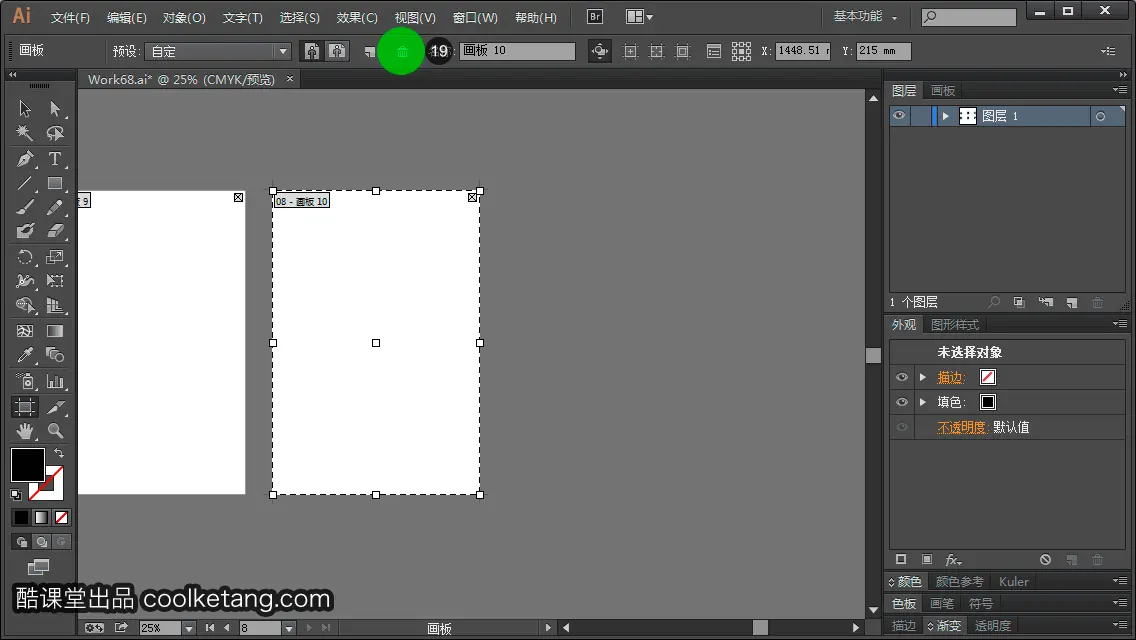Select the Direct Selection tool
This screenshot has width=1136, height=640.
click(x=55, y=109)
